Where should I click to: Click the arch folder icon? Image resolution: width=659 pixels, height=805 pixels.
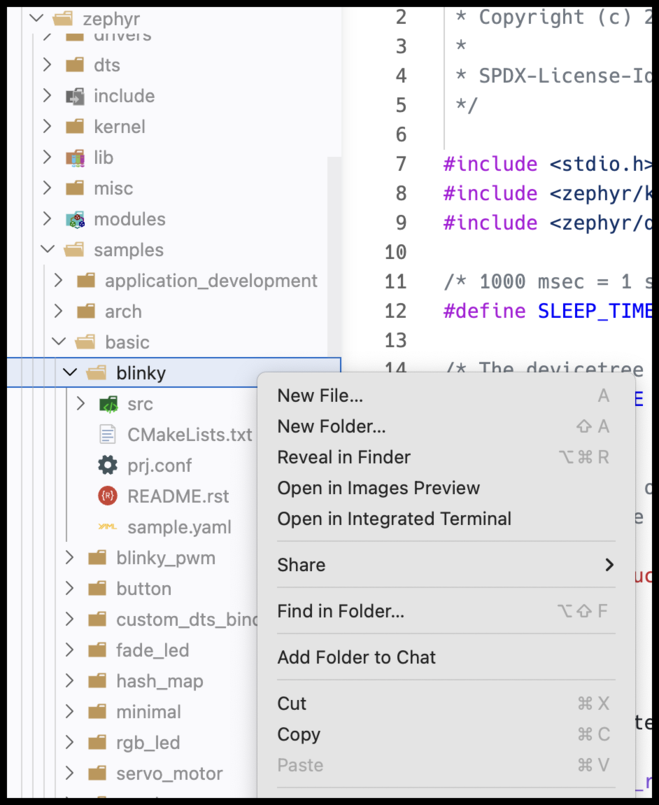86,312
